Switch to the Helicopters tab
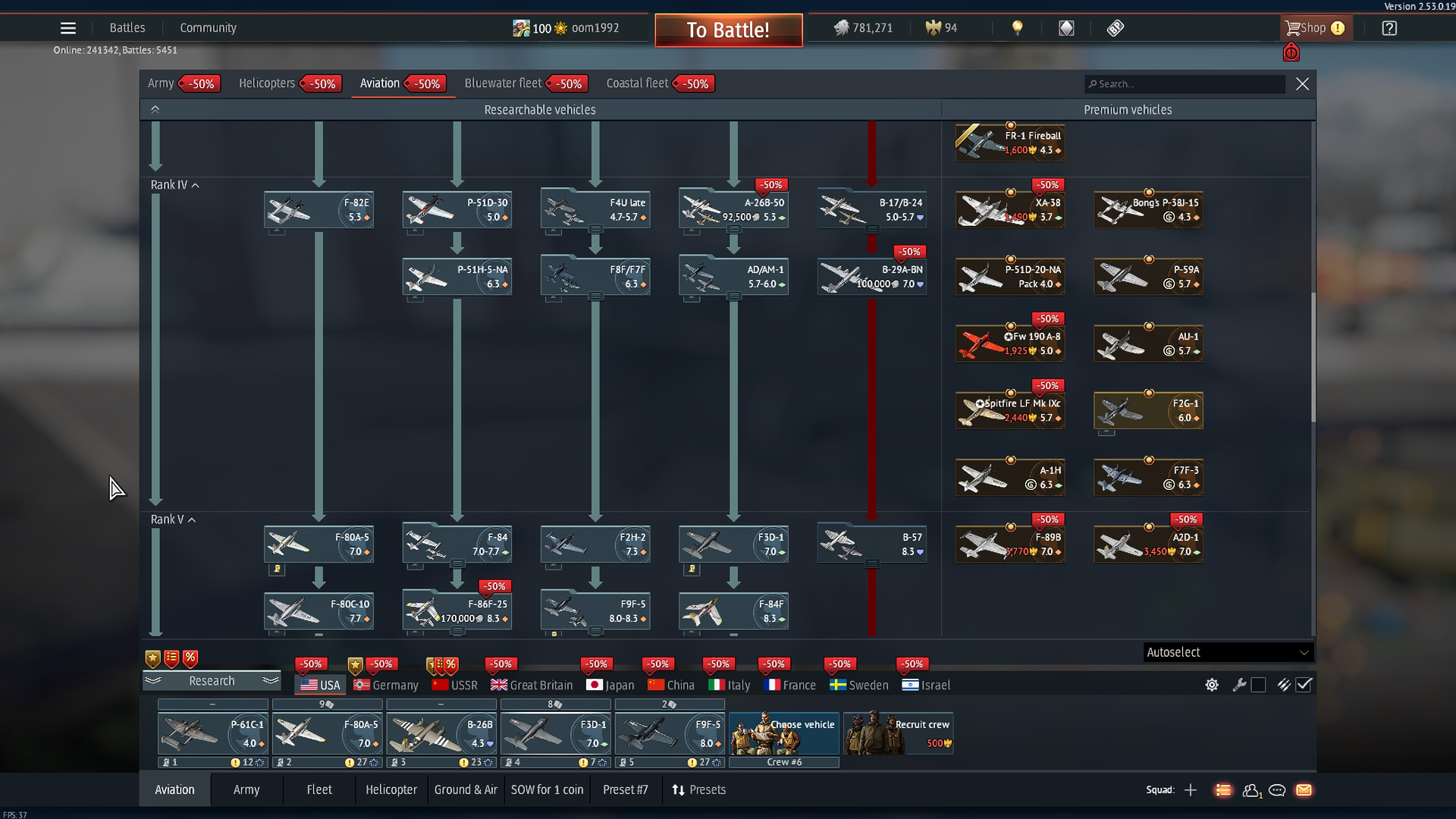Screen dimensions: 1456x819 coord(267,83)
